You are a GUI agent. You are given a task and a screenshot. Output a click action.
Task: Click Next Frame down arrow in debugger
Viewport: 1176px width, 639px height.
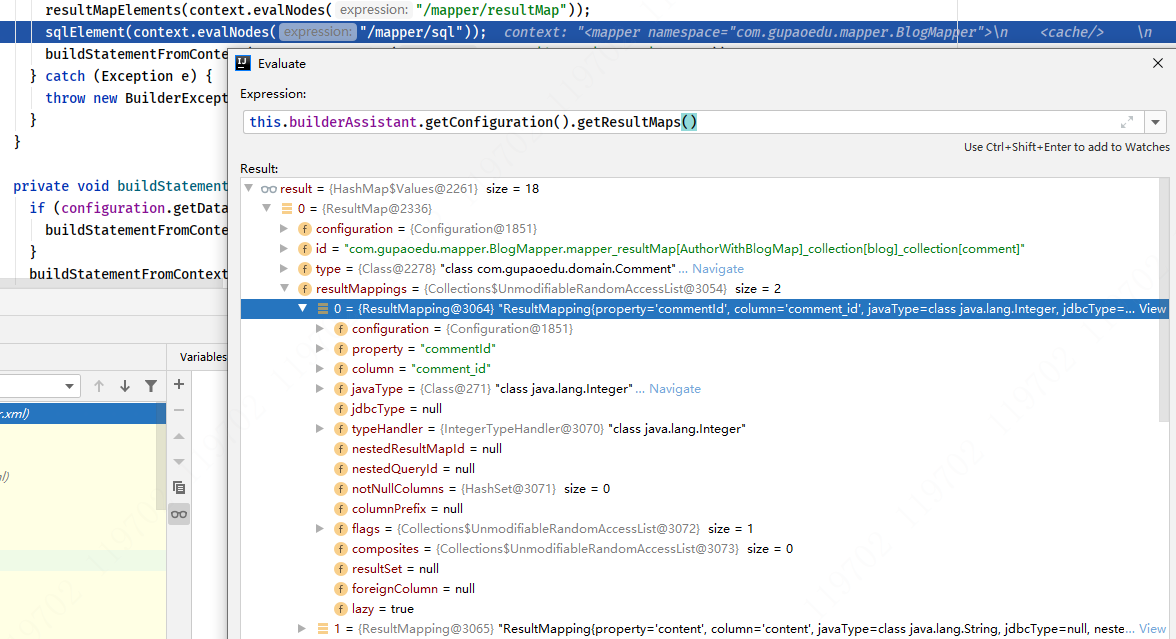click(x=124, y=386)
